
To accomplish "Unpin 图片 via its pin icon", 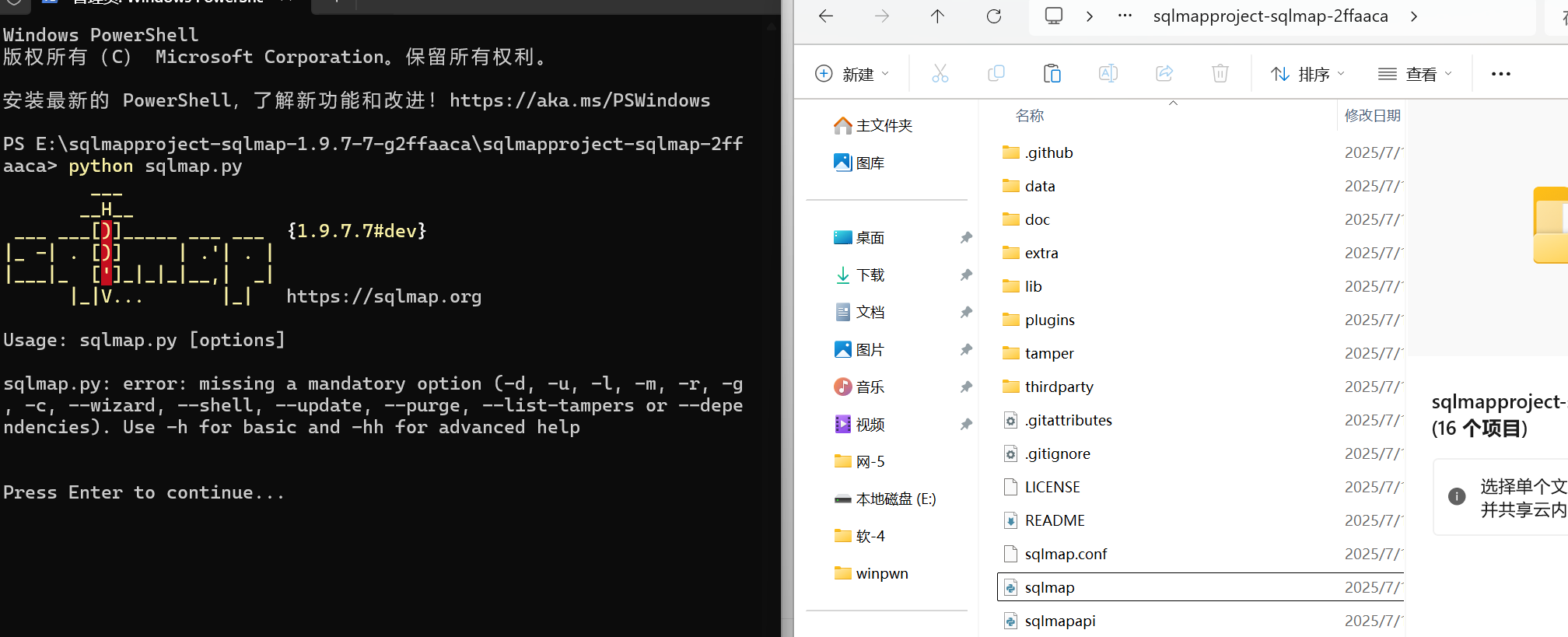I will [966, 349].
